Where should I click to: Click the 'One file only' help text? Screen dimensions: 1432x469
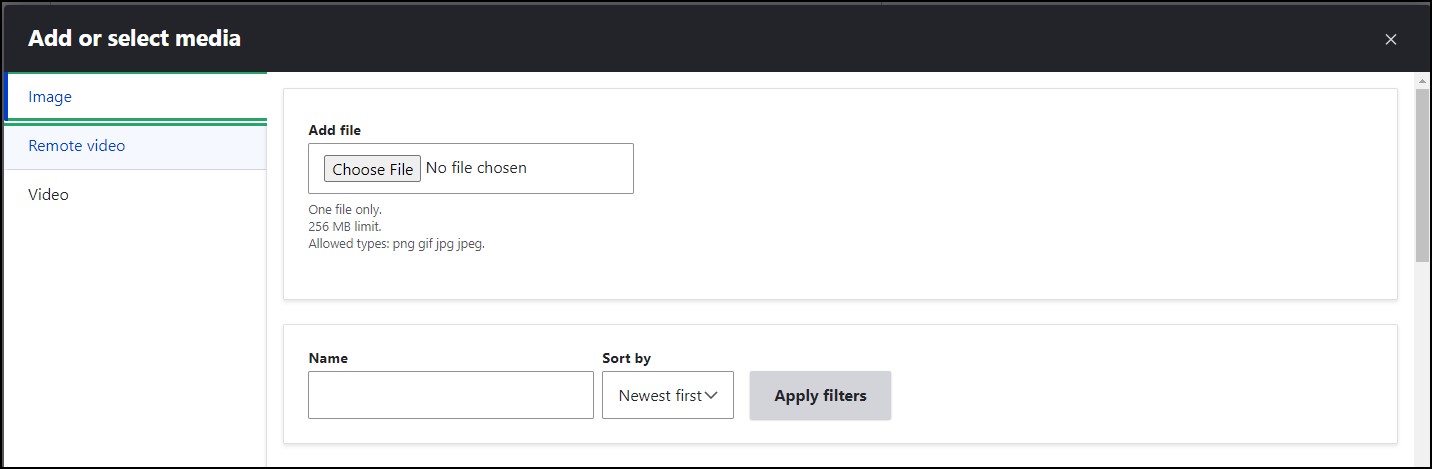click(345, 209)
